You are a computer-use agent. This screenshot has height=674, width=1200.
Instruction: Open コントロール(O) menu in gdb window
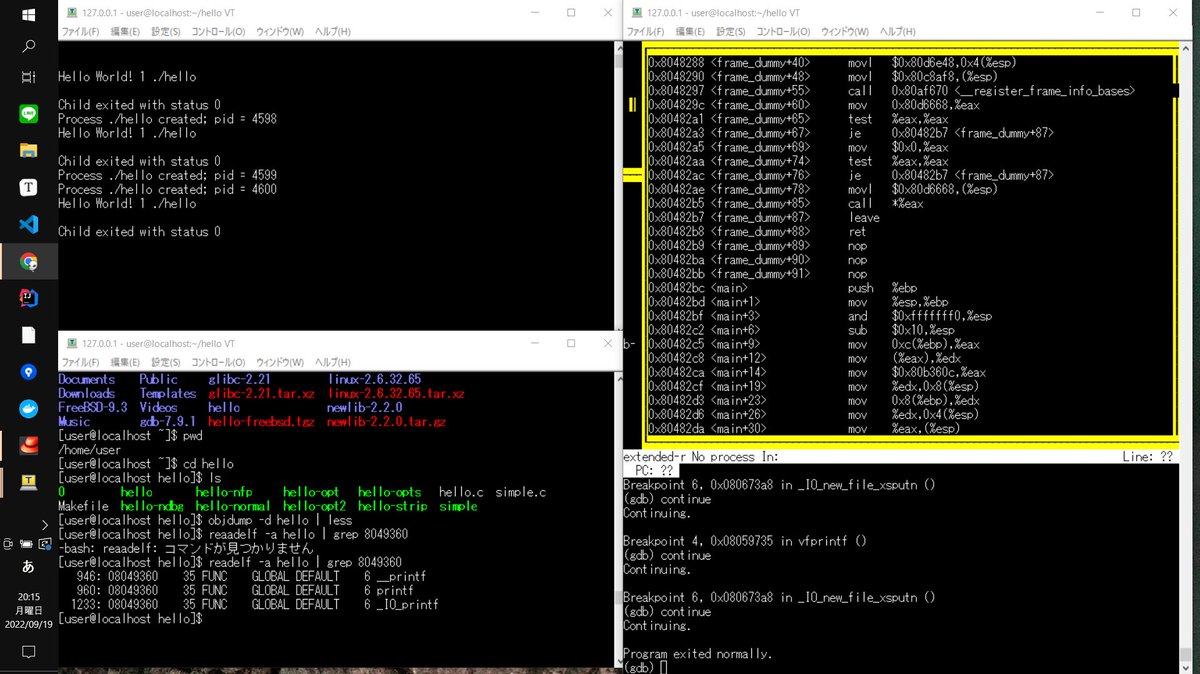[783, 32]
